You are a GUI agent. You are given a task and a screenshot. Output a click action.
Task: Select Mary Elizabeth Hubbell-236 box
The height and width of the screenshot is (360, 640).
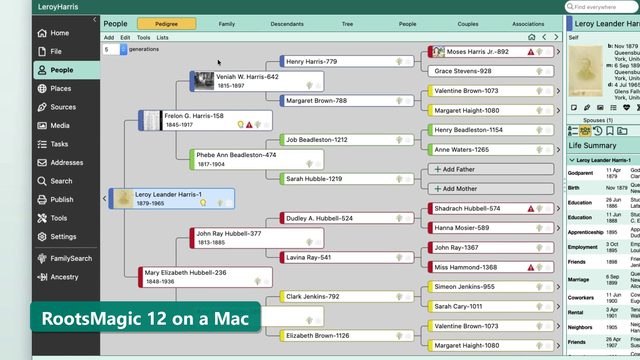205,277
